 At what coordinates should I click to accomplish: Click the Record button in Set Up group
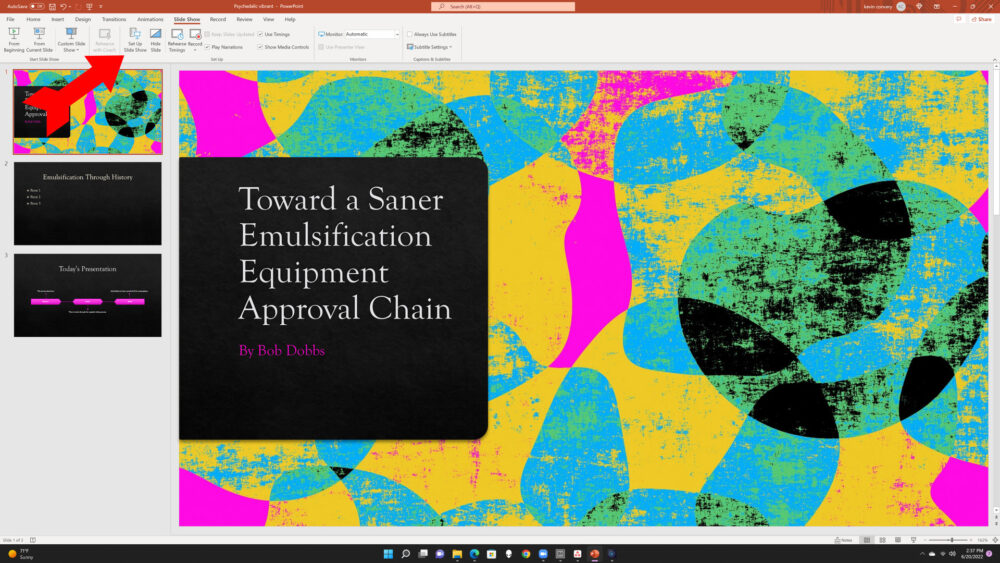coord(196,39)
